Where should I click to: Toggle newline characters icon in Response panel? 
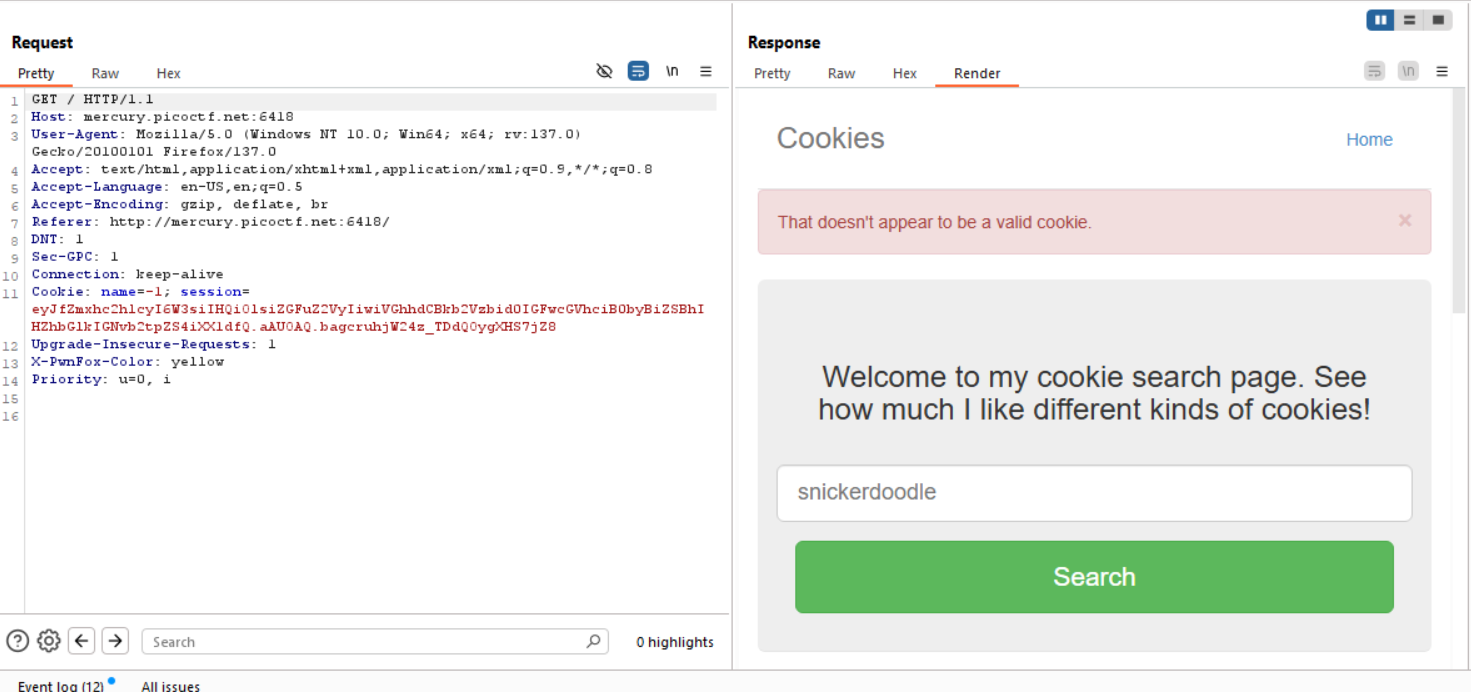point(1408,71)
